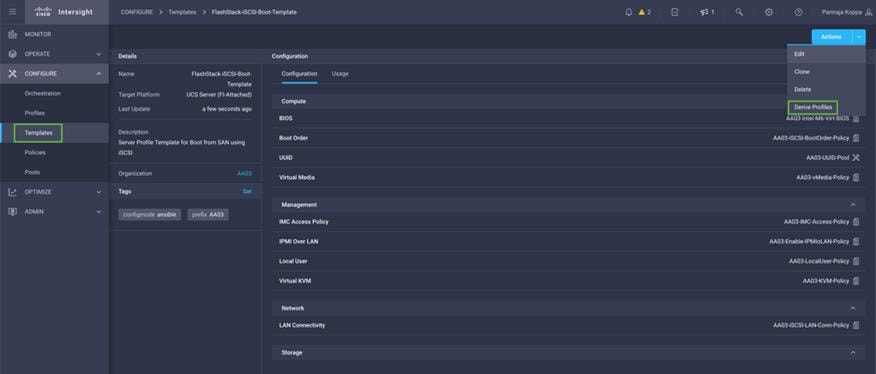
Task: View AA03-KVM-Policy detail icon
Action: (x=855, y=281)
